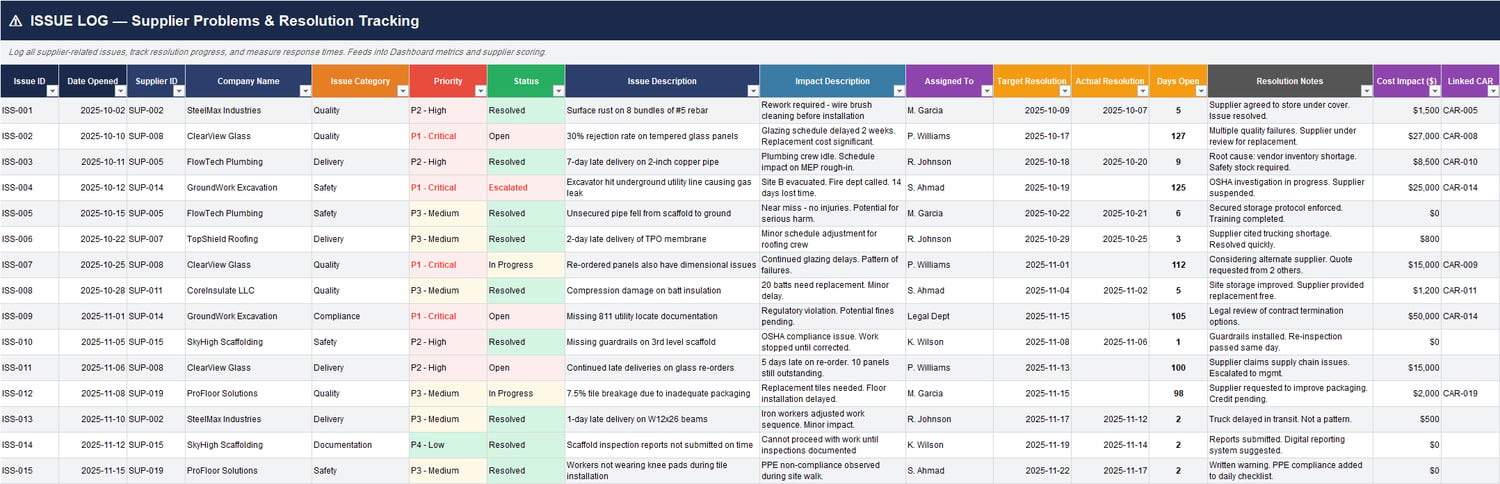Image resolution: width=1500 pixels, height=484 pixels.
Task: Click date opened 2025-10-10
Action: pos(93,136)
